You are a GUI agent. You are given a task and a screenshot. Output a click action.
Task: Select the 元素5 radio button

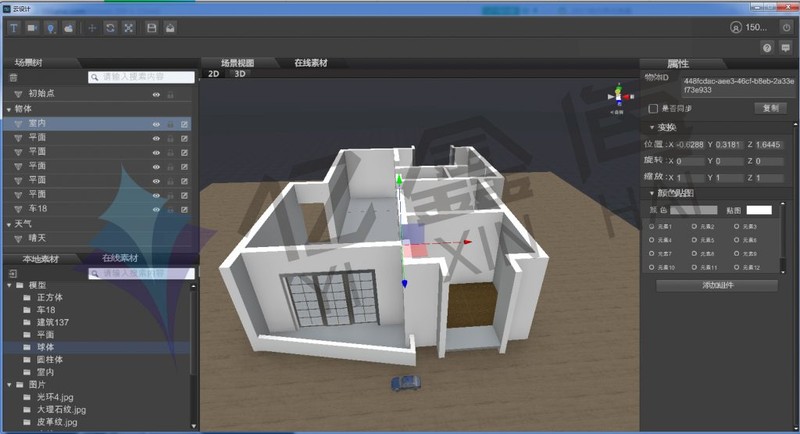click(694, 240)
